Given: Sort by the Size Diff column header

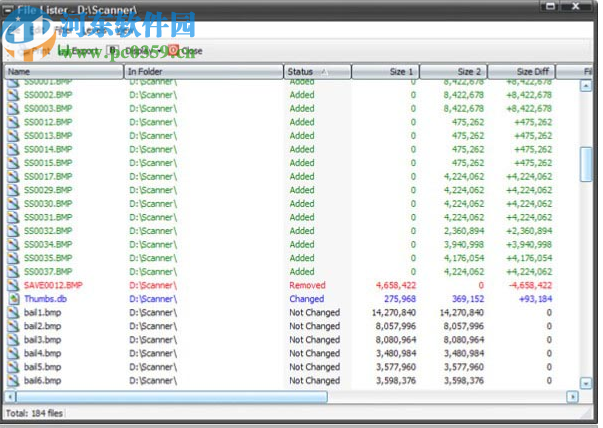Looking at the screenshot, I should point(521,72).
